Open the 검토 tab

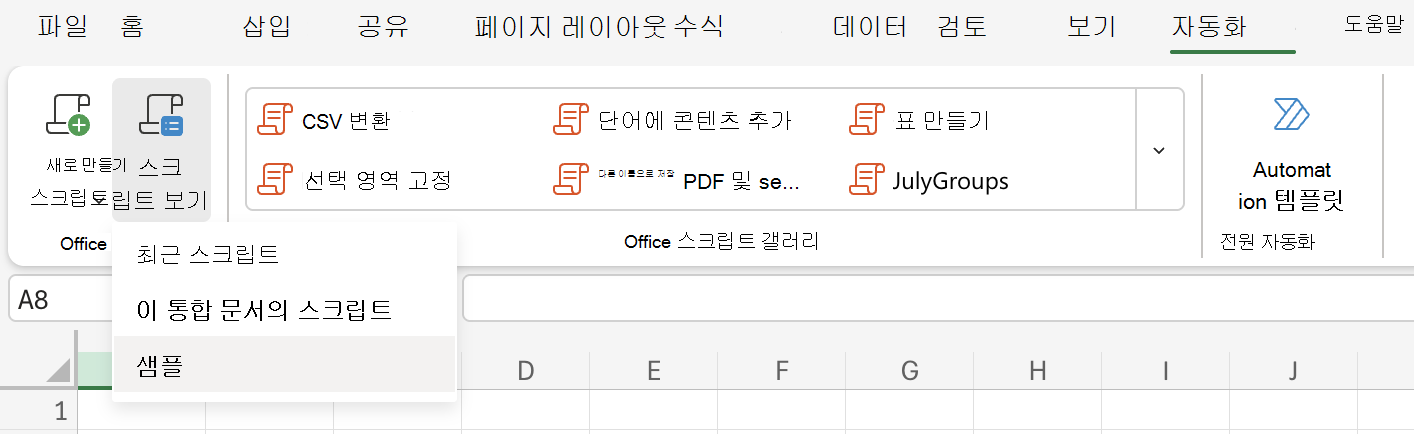963,26
